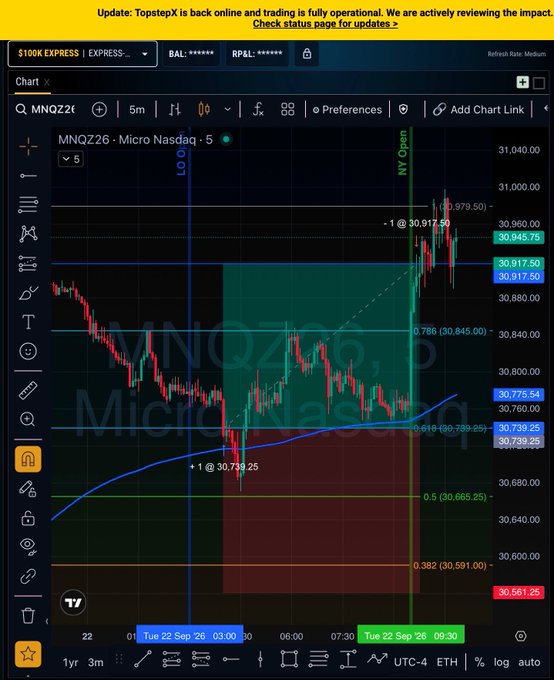Select the ruler measure tool
Image resolution: width=554 pixels, height=680 pixels.
(x=28, y=390)
